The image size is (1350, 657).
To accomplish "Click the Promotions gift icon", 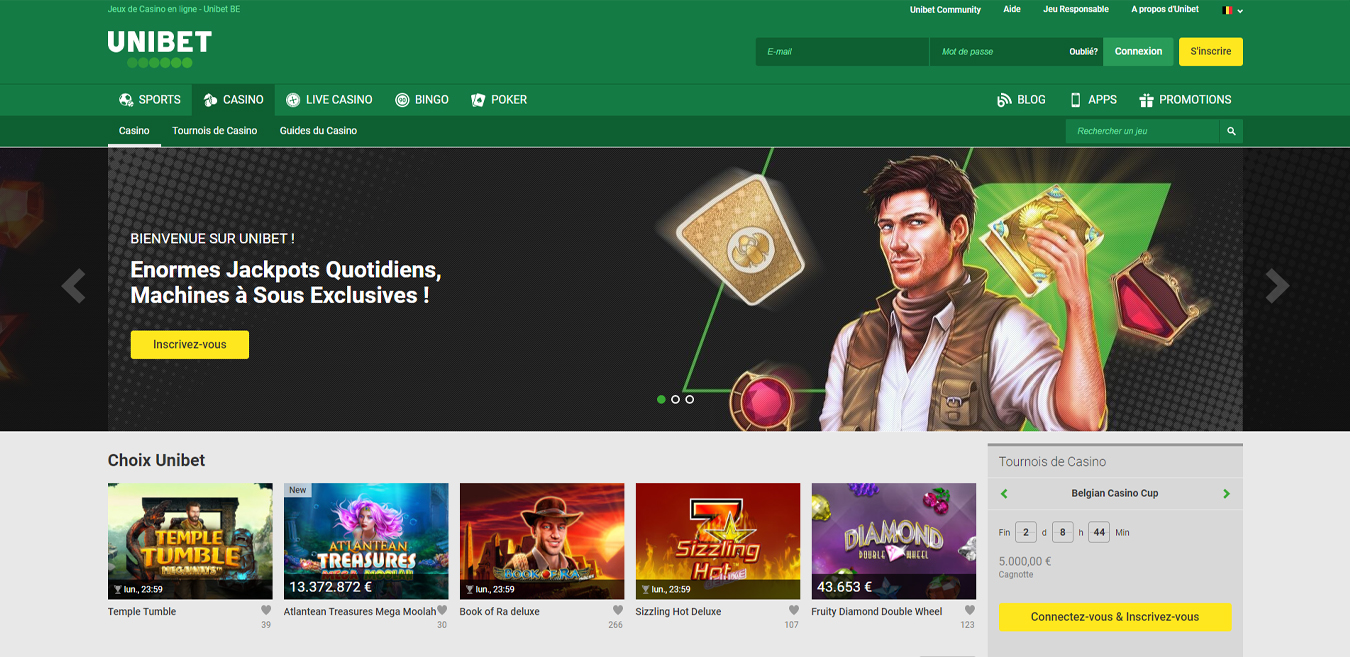I will (x=1146, y=100).
